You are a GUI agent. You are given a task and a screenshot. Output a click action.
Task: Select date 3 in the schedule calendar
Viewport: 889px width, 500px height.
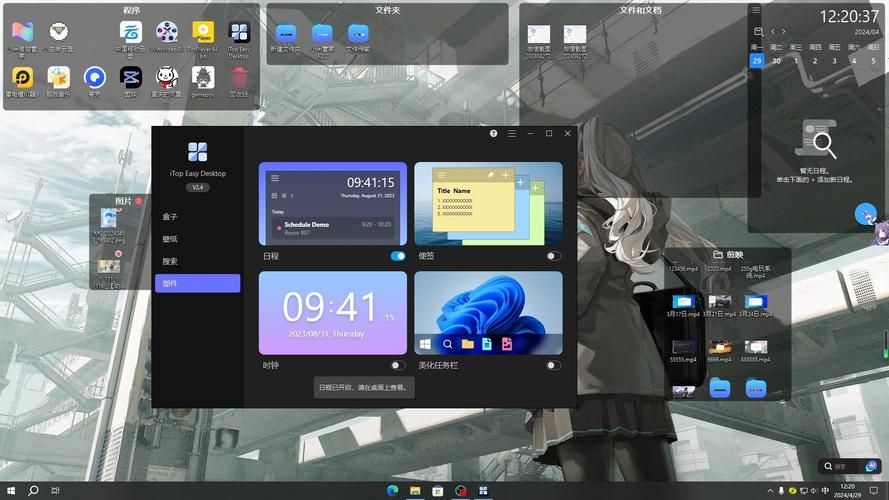coord(834,61)
